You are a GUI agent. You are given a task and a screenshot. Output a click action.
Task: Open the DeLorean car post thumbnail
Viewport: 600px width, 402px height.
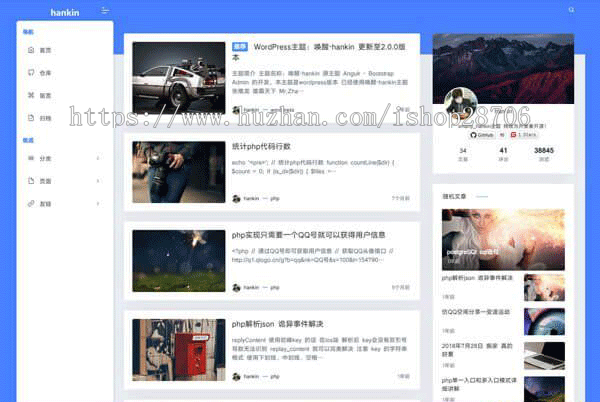click(179, 78)
